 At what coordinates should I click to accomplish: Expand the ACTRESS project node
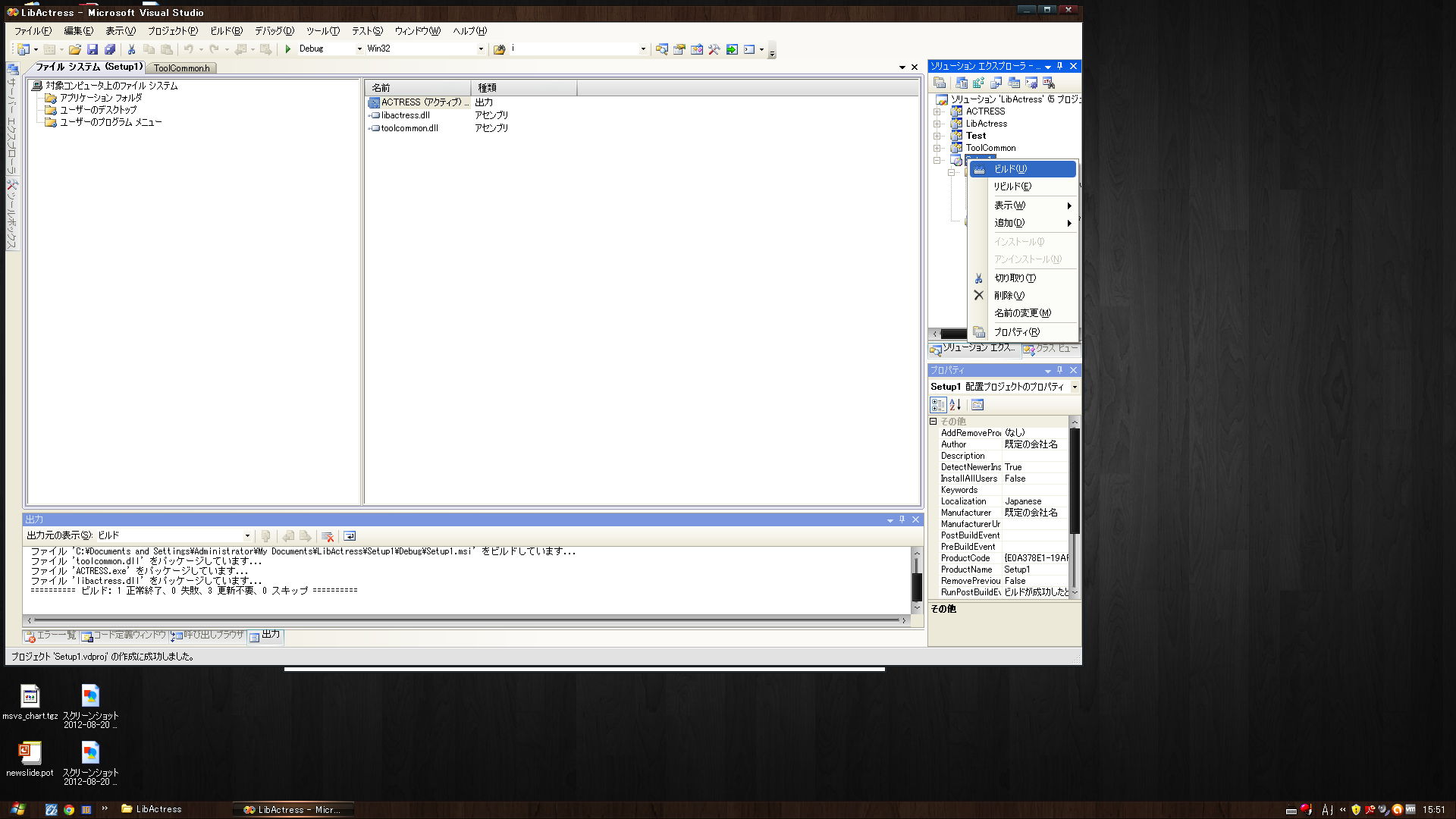[x=937, y=111]
